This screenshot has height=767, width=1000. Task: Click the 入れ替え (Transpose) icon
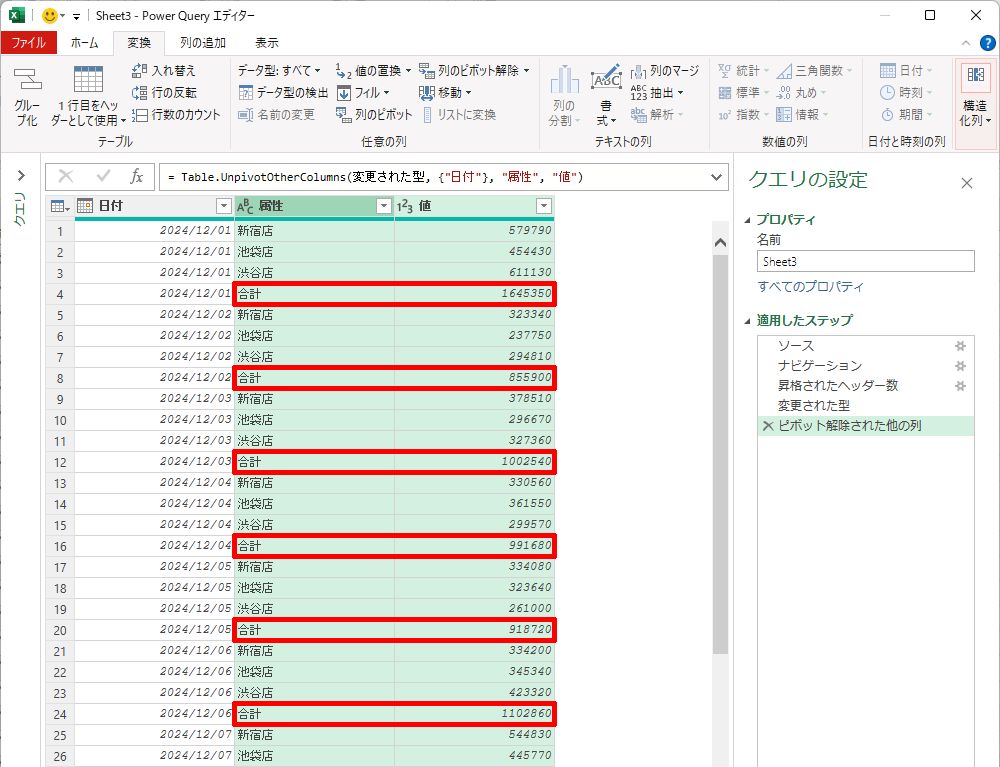pos(140,71)
